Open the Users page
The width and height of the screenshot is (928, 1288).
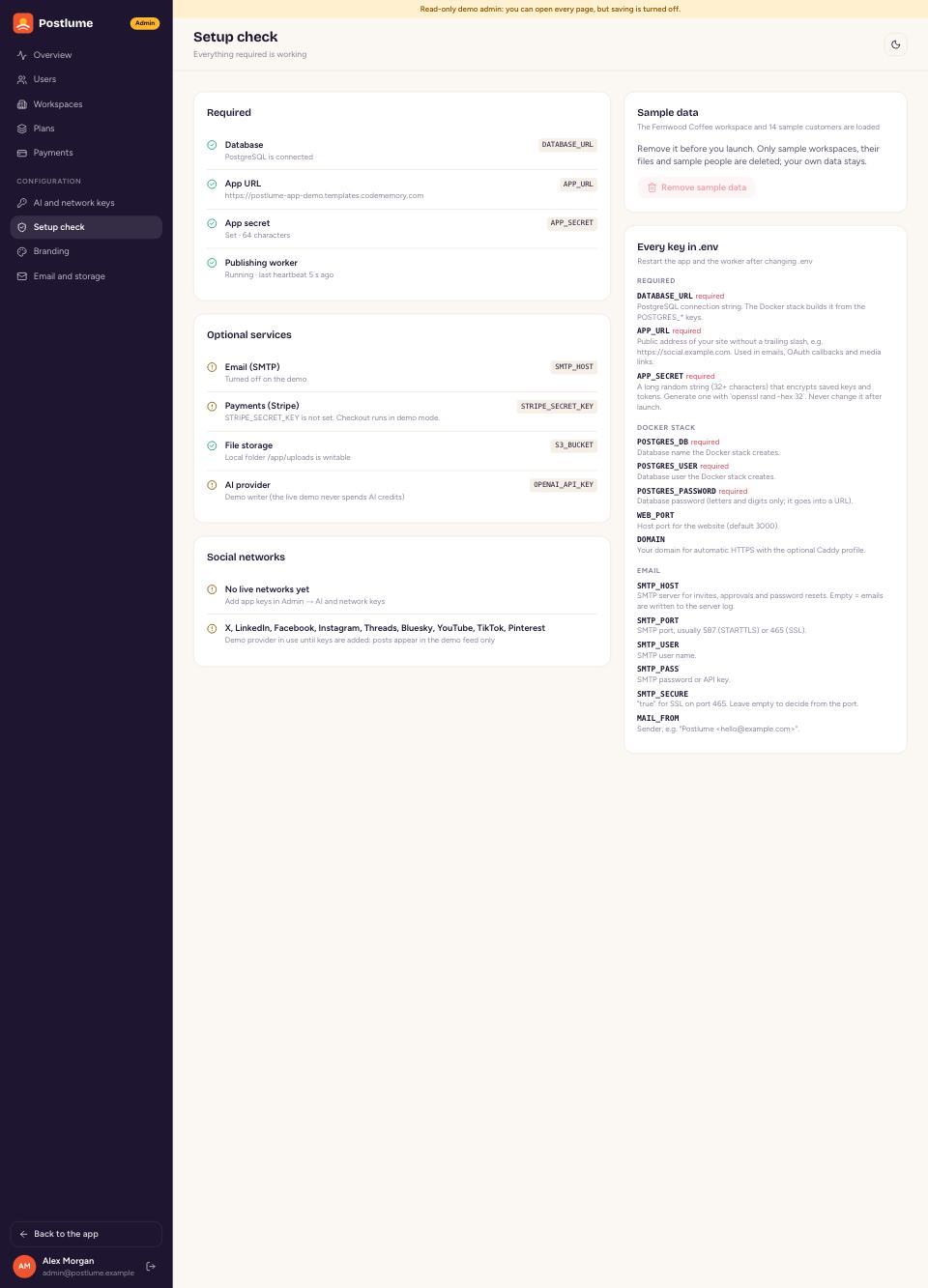click(86, 79)
